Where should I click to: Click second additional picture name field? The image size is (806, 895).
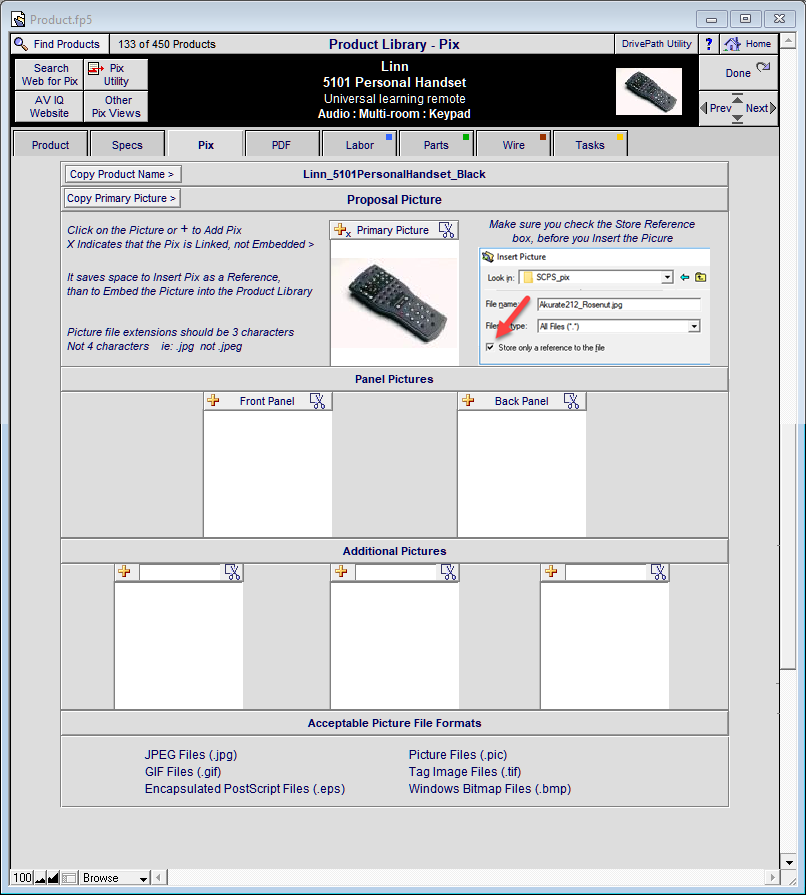click(396, 572)
